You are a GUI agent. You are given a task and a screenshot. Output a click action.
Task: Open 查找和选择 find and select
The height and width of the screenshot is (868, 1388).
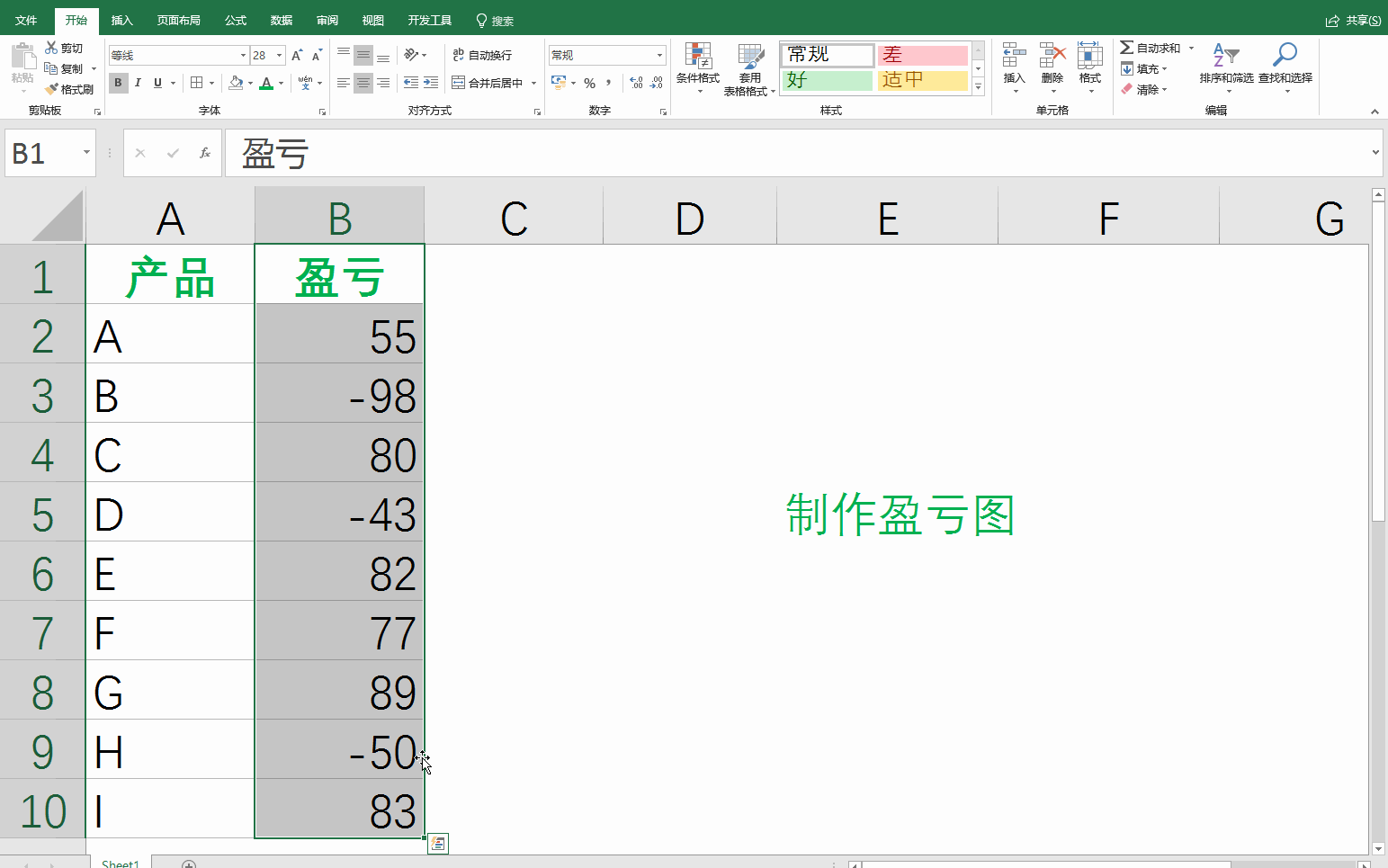(1285, 66)
